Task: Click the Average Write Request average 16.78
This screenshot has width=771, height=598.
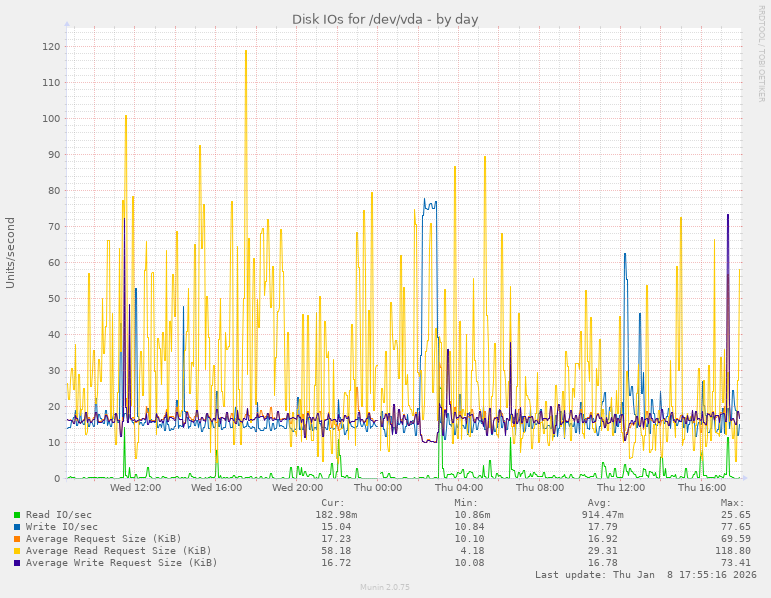Action: tap(602, 563)
